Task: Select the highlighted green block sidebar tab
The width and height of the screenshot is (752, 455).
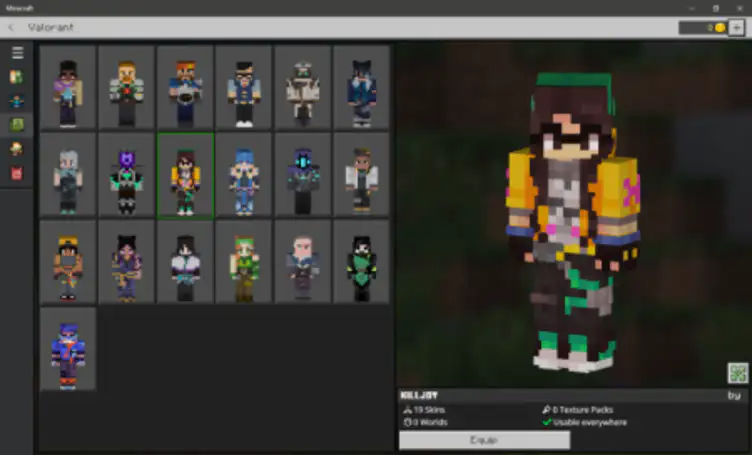Action: 17,125
